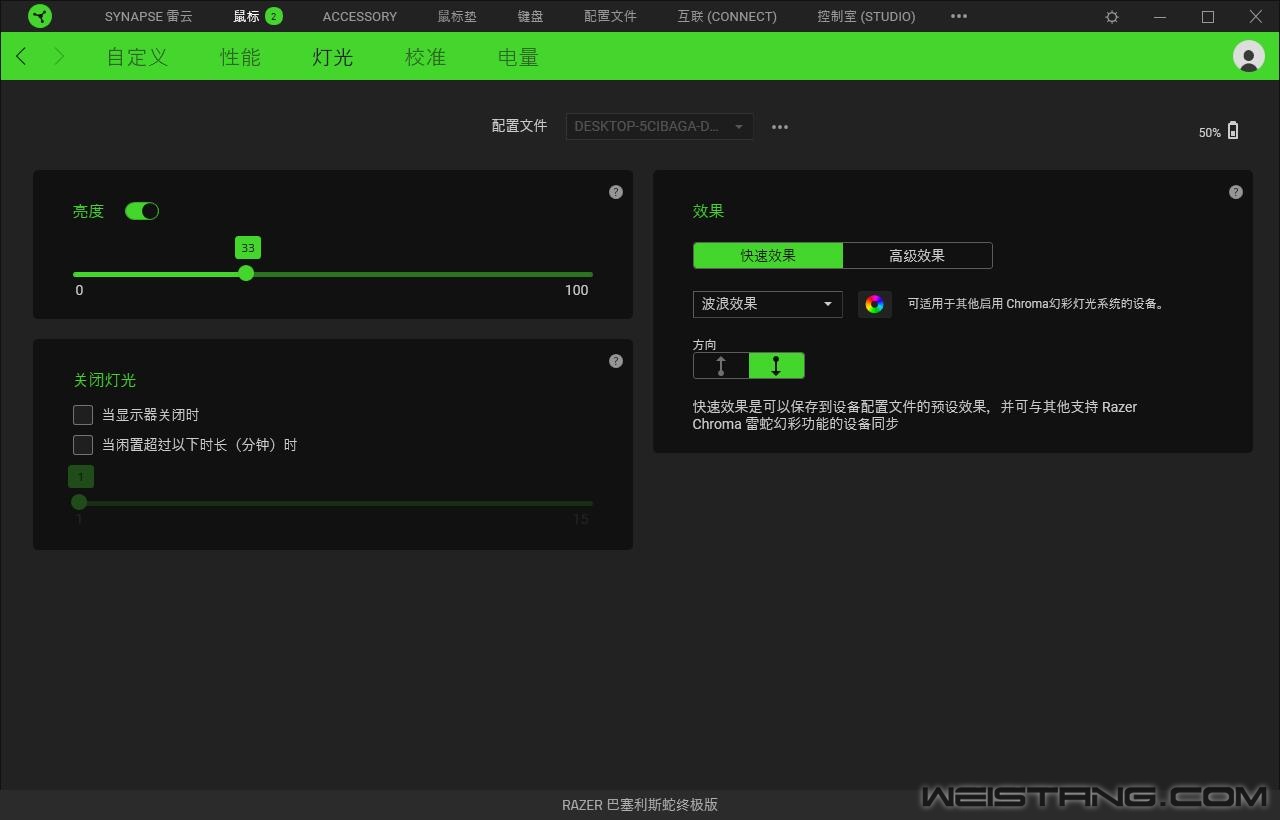Screen dimensions: 1280x820
Task: Go back with the left arrow
Action: tap(21, 56)
